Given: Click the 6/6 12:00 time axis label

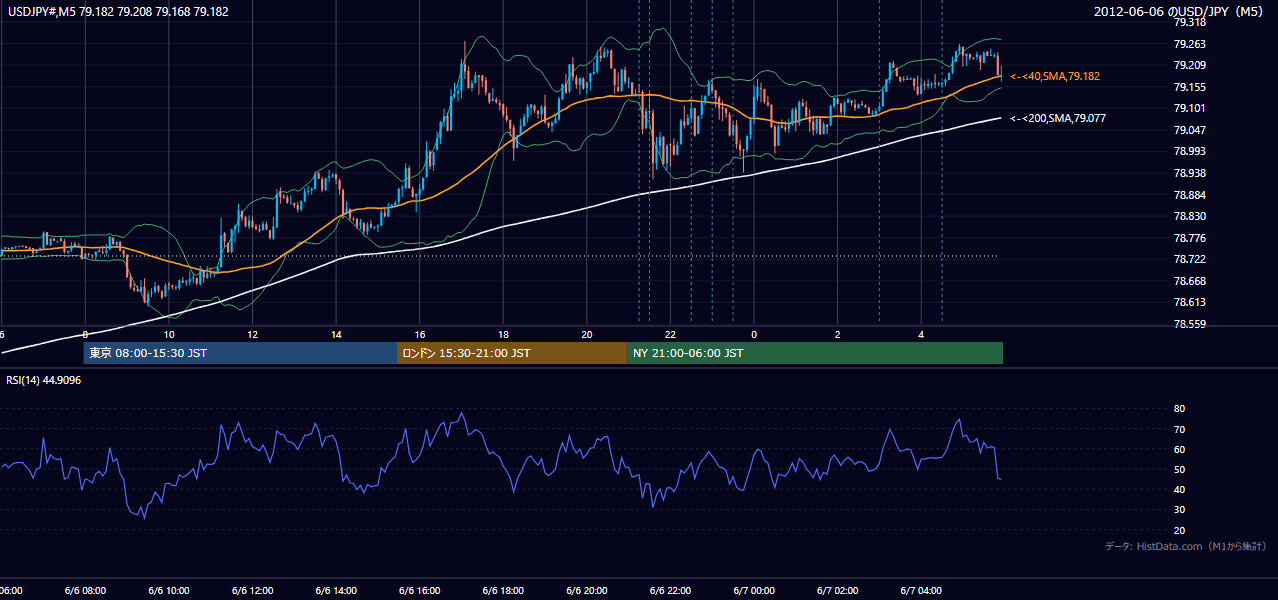Looking at the screenshot, I should [252, 591].
